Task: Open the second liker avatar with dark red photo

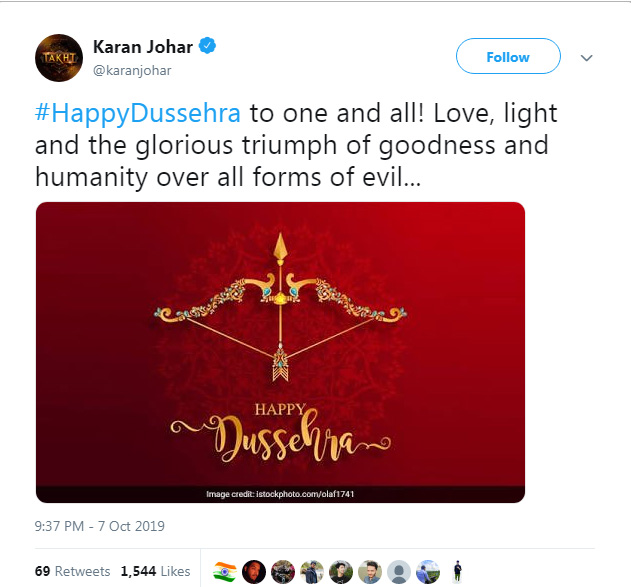Action: click(254, 572)
